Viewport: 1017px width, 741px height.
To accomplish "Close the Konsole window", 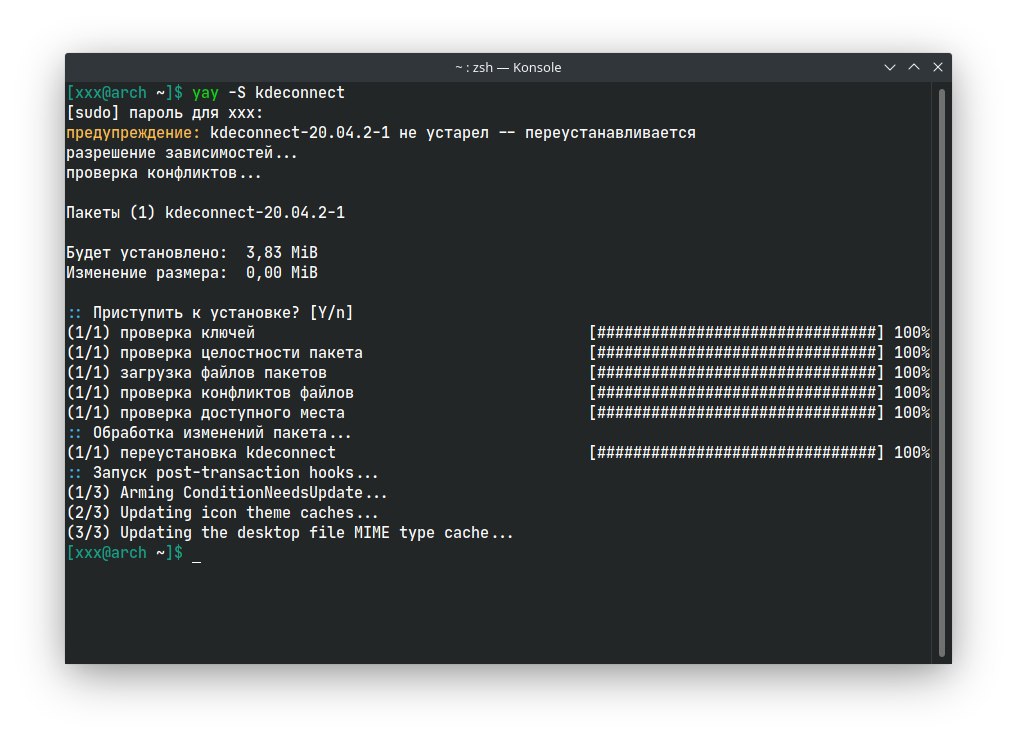I will pyautogui.click(x=938, y=67).
